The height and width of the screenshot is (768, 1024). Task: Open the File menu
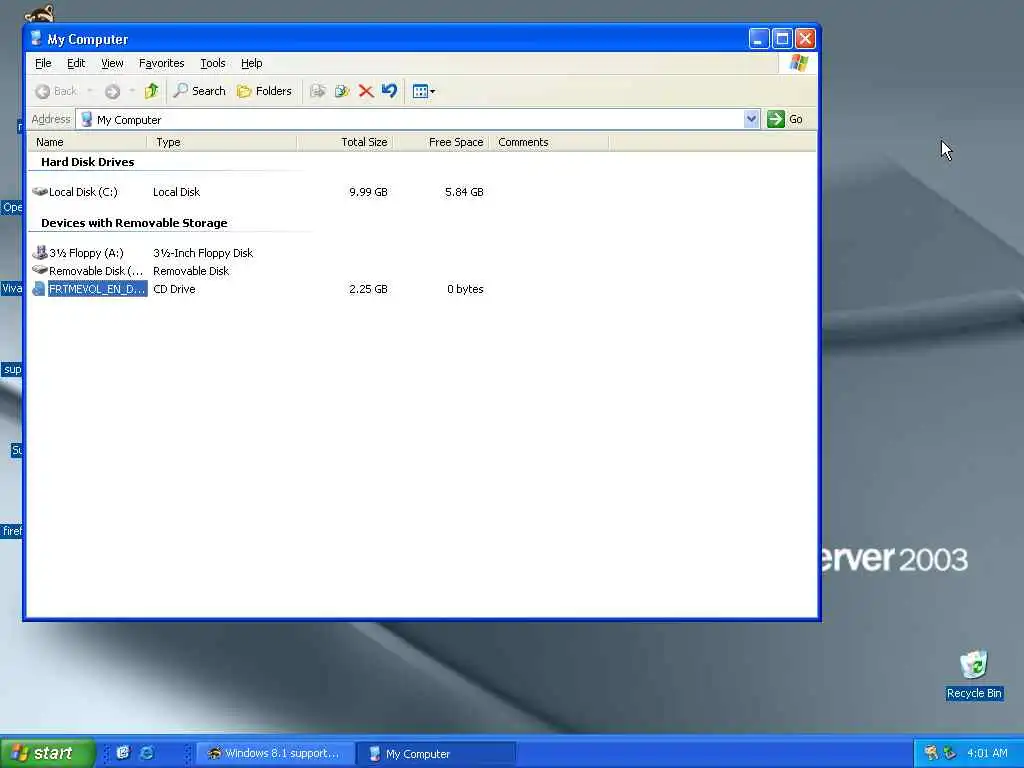43,63
